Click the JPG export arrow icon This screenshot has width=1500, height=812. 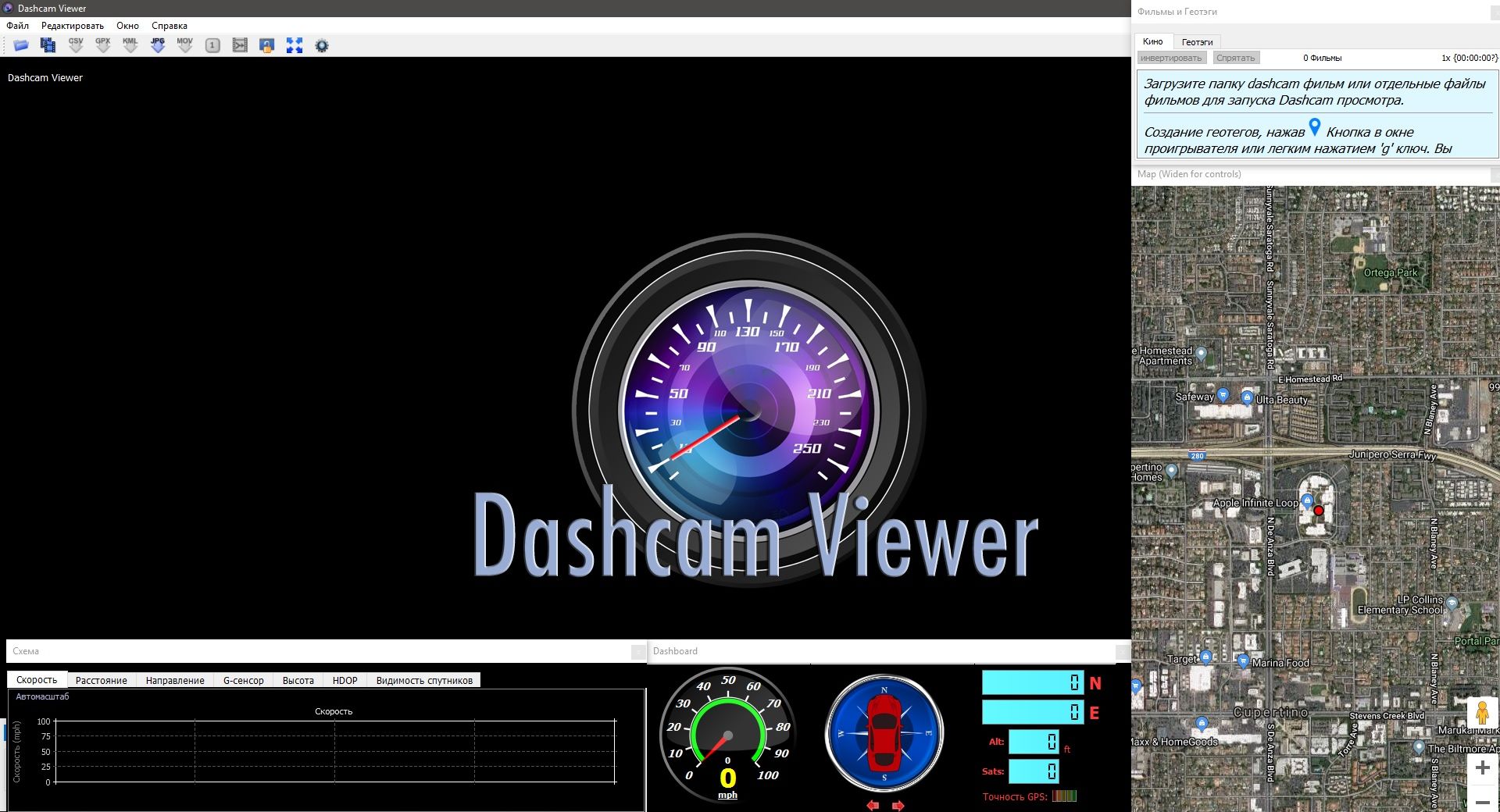(x=158, y=45)
